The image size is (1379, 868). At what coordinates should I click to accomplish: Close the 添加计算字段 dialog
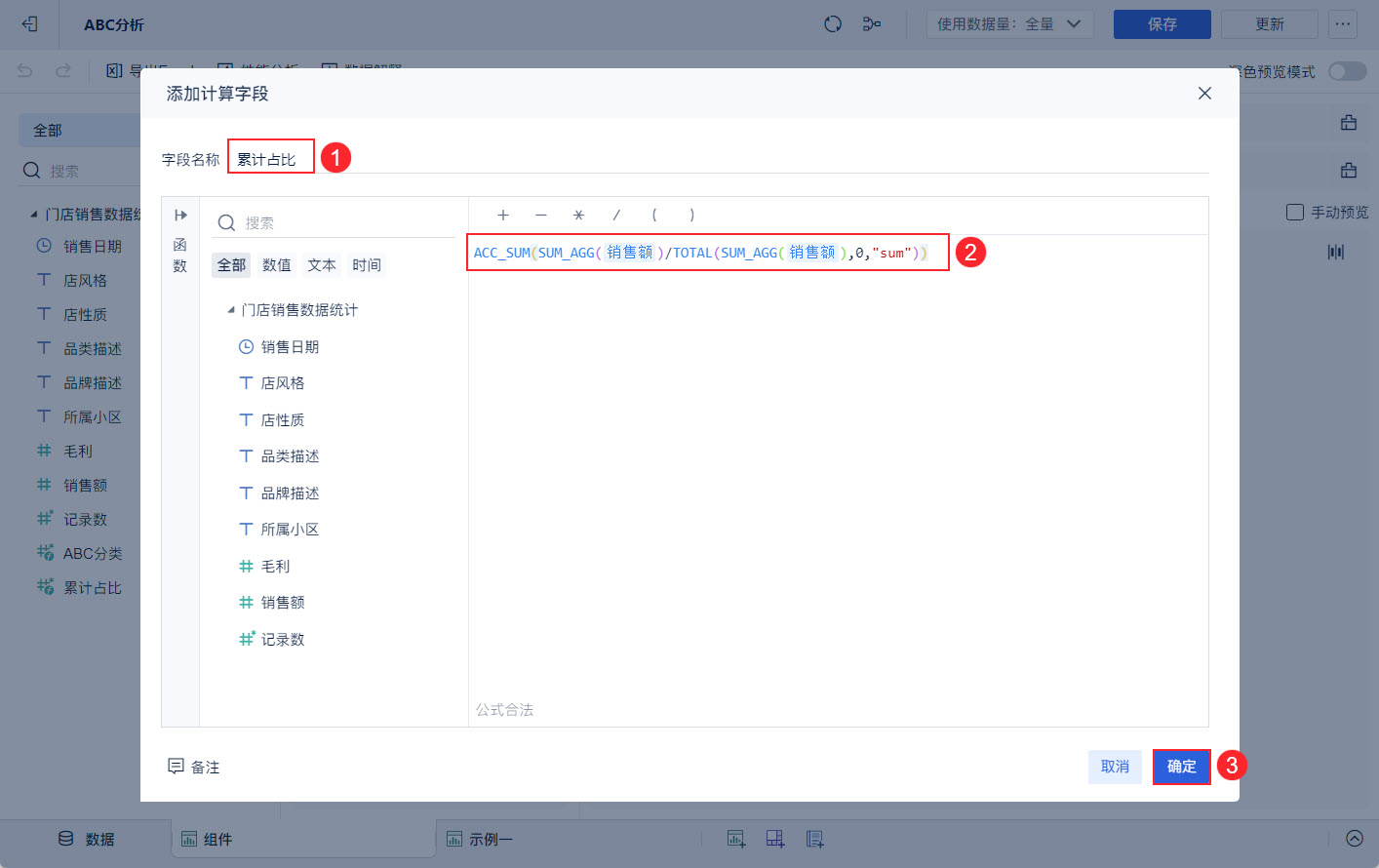pos(1204,94)
